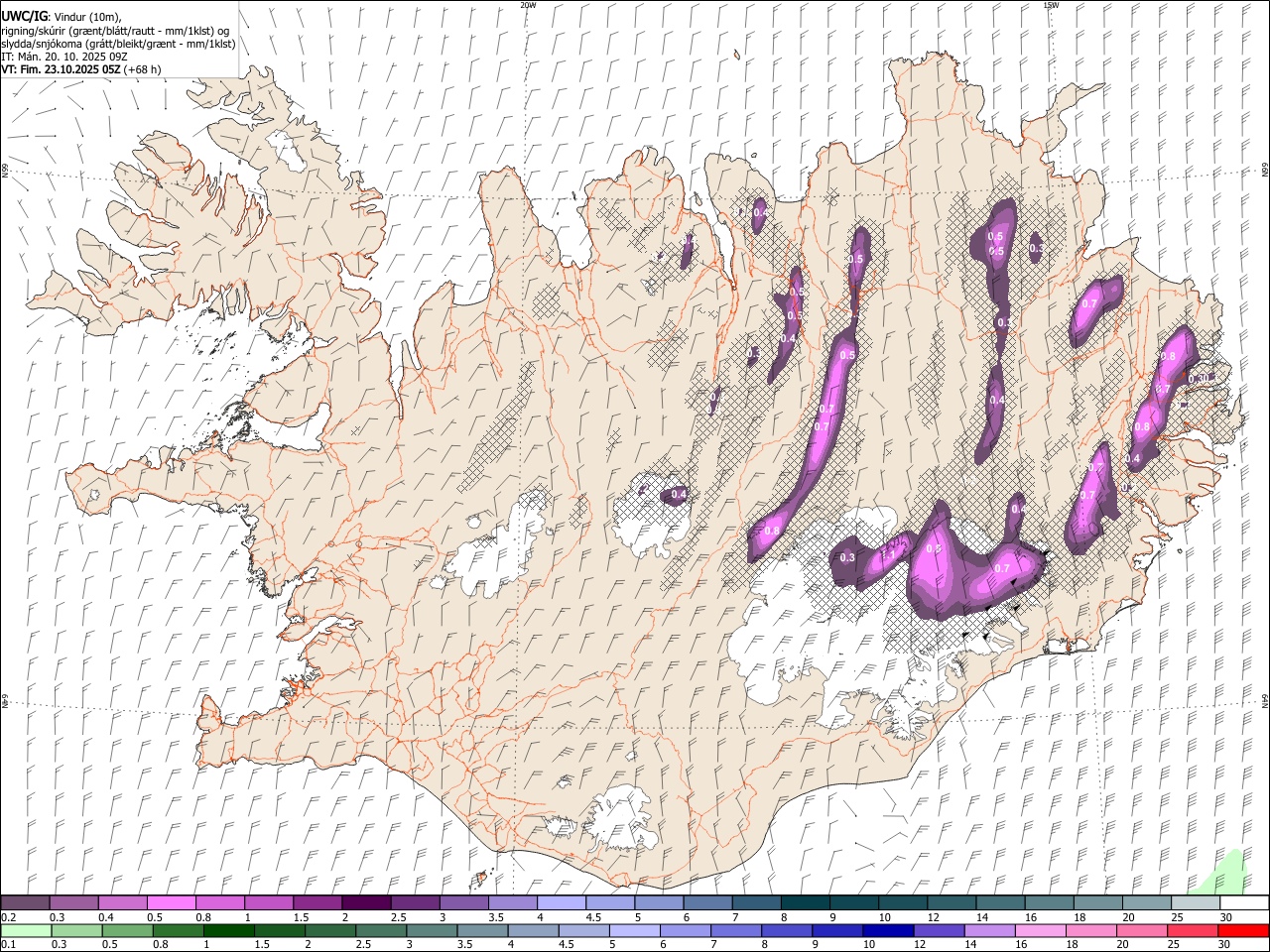Click the "20W" longitude label

(528, 5)
